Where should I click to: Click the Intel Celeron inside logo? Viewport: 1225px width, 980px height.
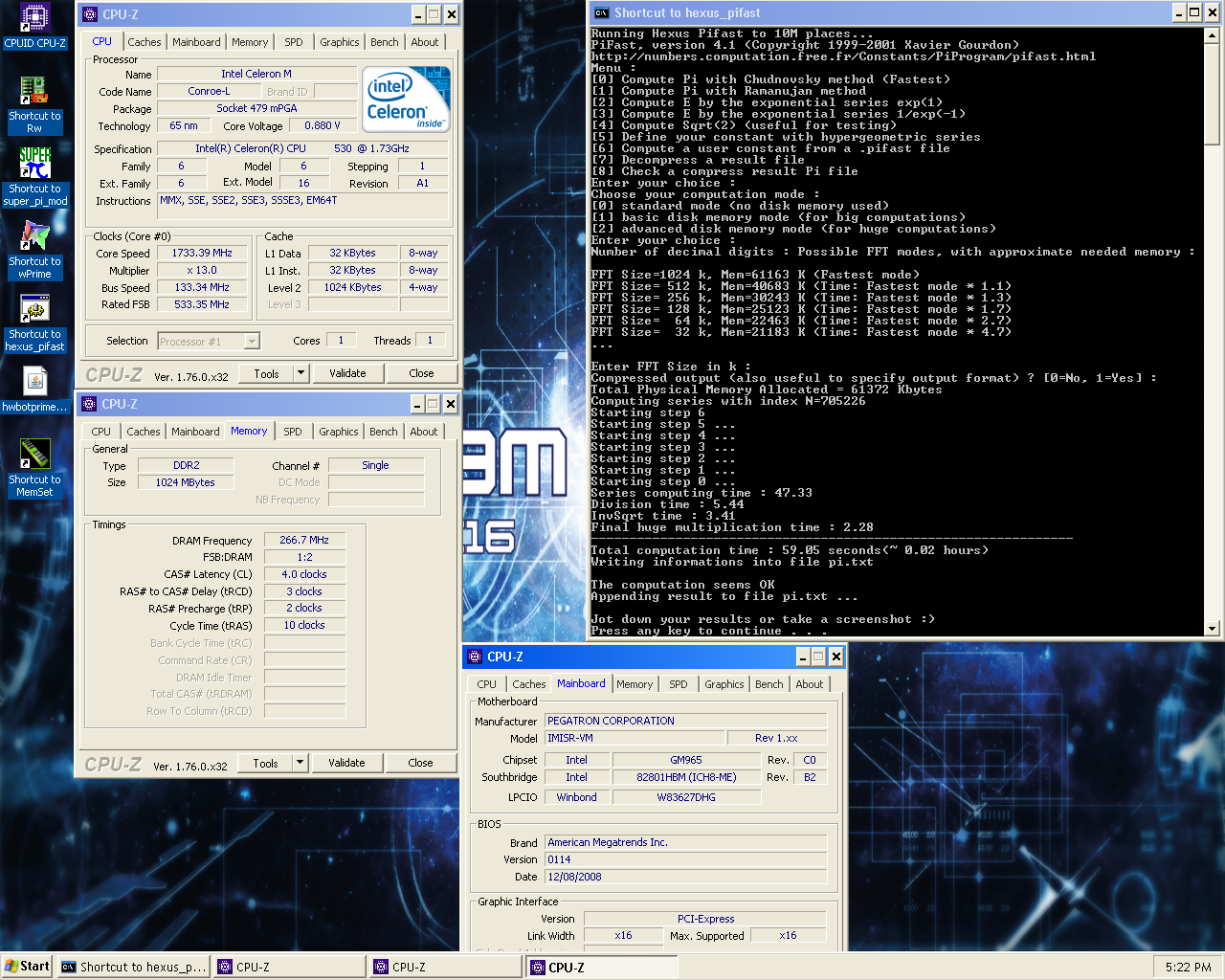click(406, 100)
